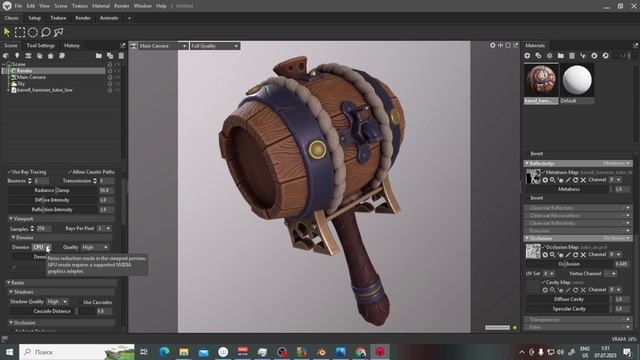Toggle Use Ray Tracing checkbox
The image size is (640, 360).
click(x=9, y=172)
